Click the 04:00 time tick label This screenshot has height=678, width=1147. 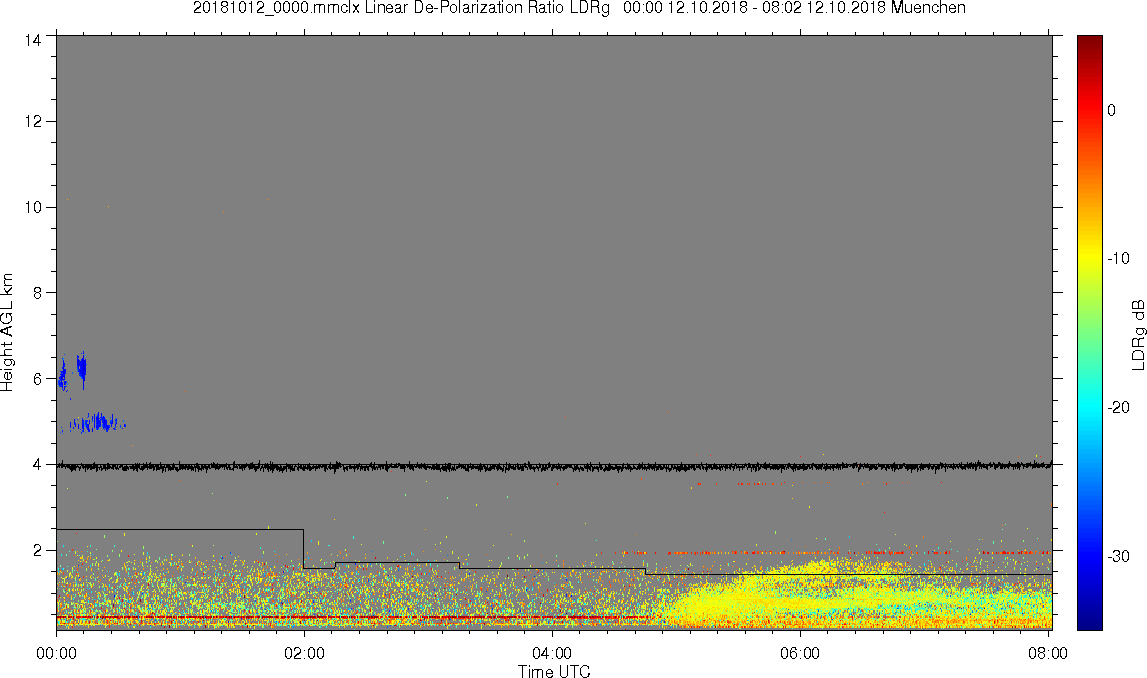tap(552, 653)
